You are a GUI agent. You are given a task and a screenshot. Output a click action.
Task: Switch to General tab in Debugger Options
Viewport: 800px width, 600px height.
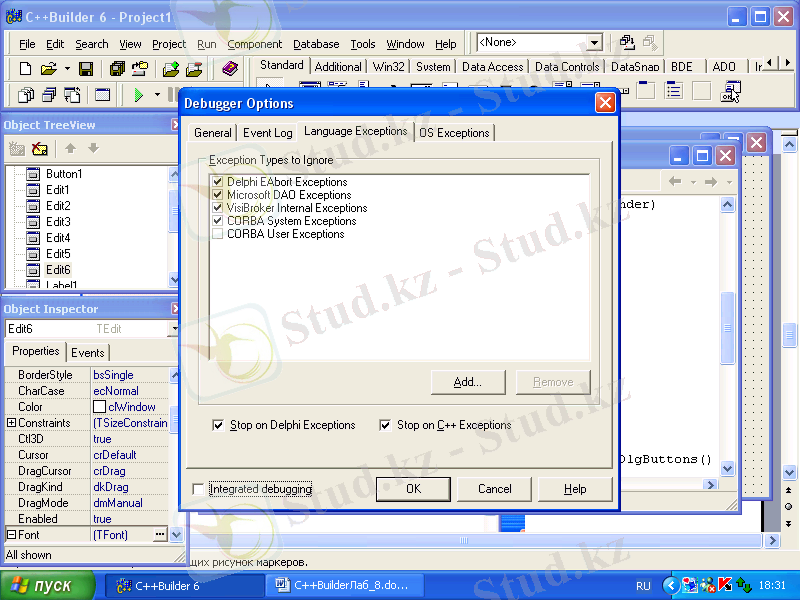click(x=212, y=133)
